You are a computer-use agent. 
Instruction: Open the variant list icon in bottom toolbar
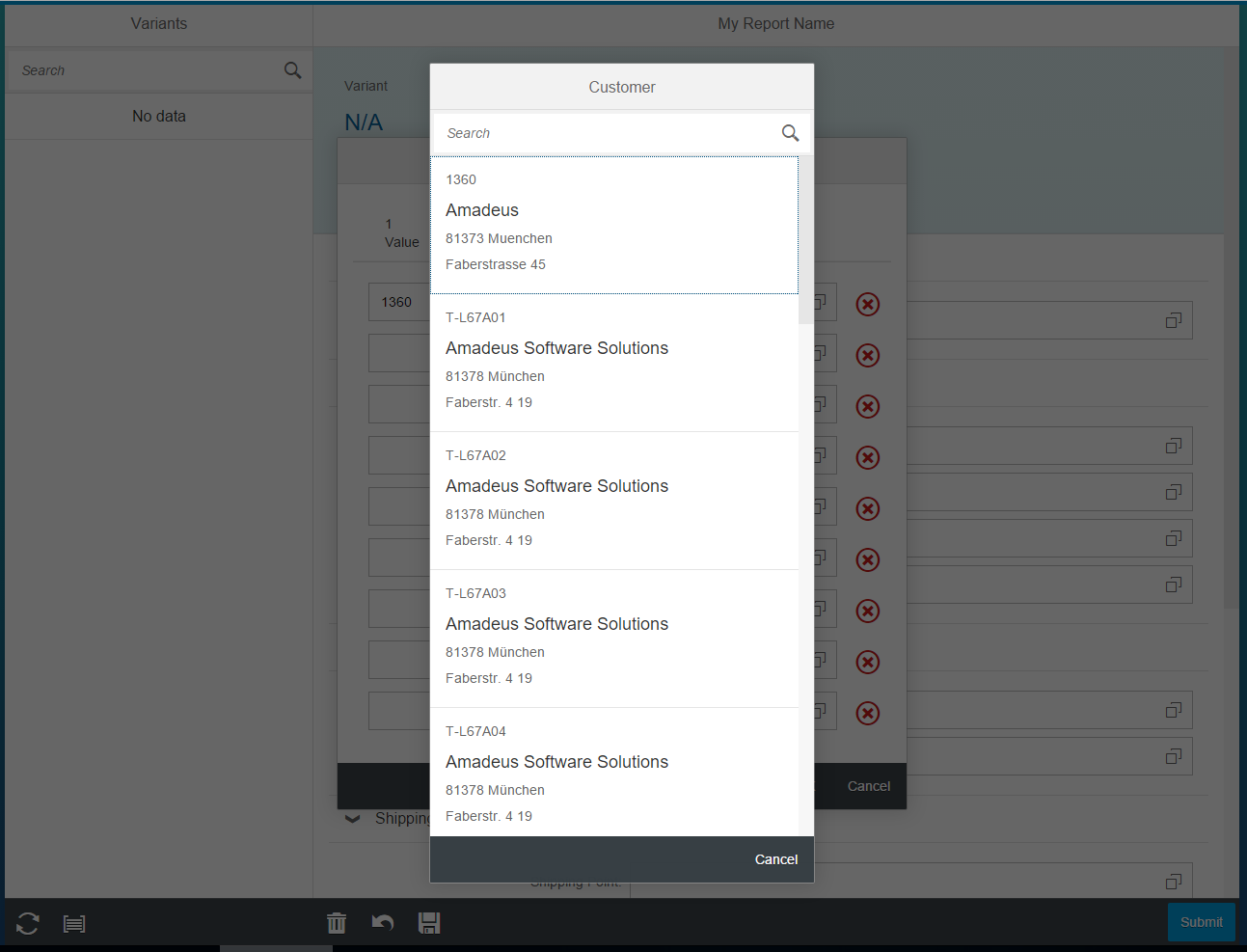coord(74,923)
